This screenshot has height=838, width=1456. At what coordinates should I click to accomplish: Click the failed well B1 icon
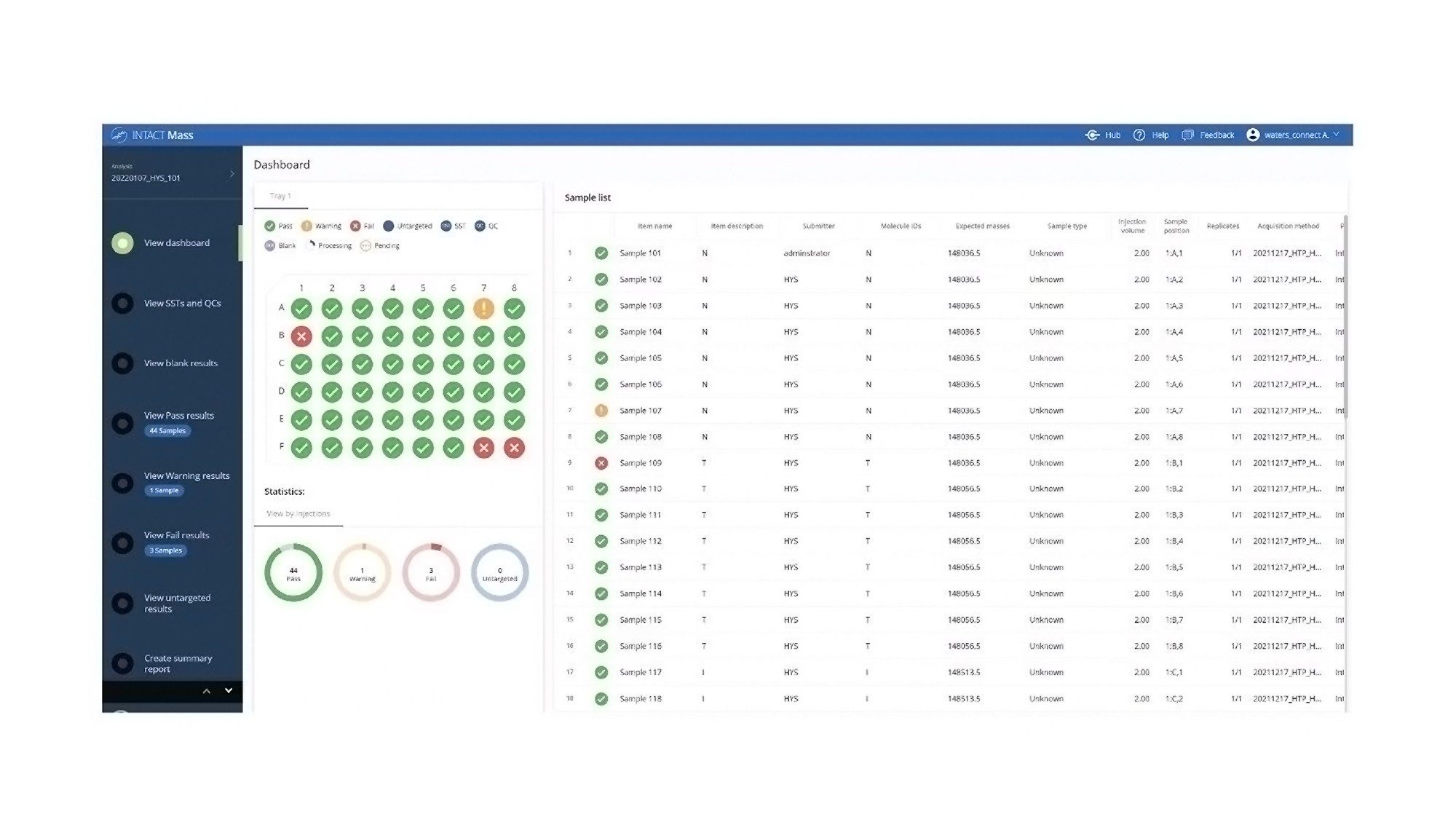[x=301, y=336]
